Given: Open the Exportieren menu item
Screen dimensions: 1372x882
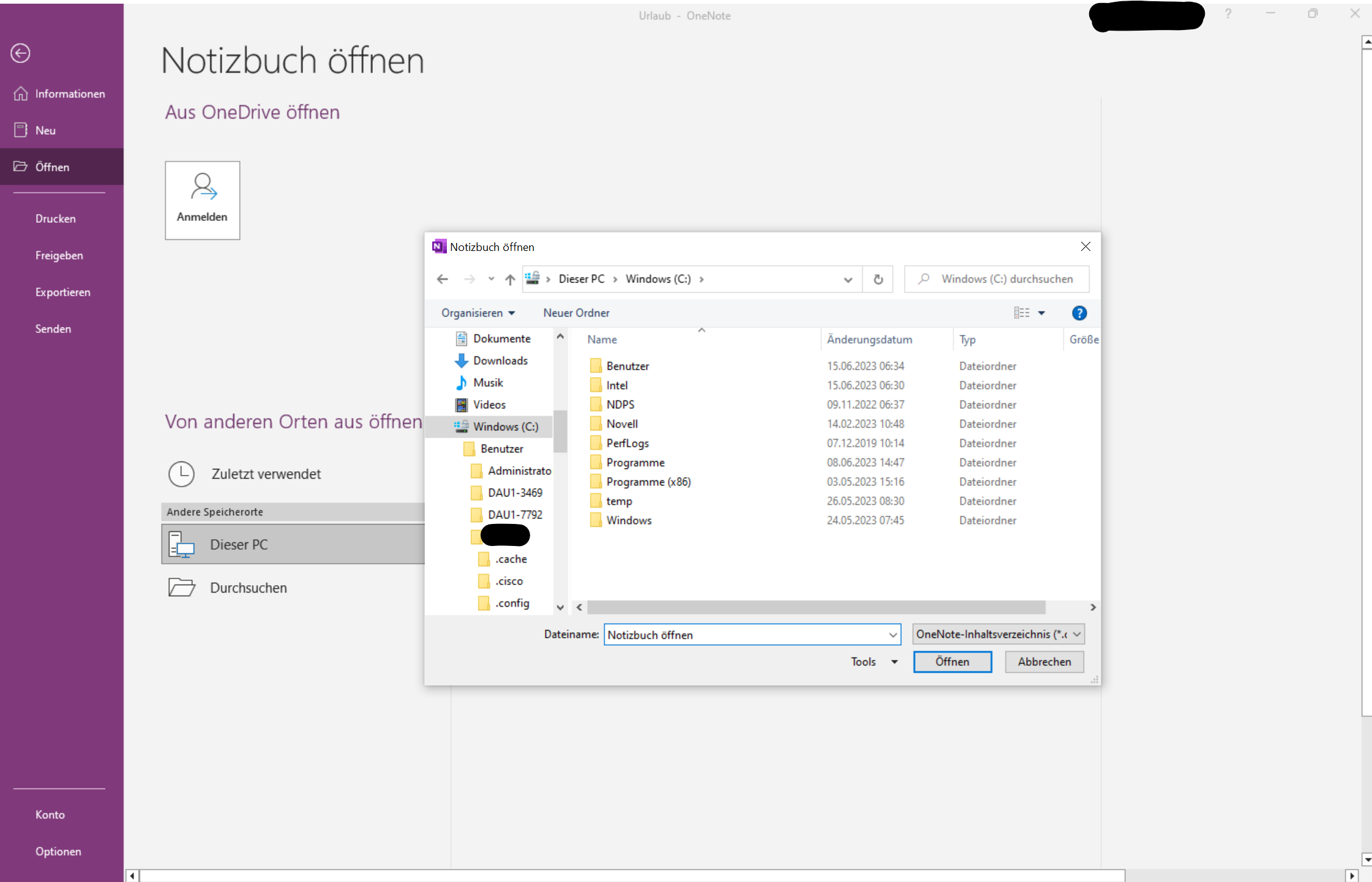Looking at the screenshot, I should [62, 292].
